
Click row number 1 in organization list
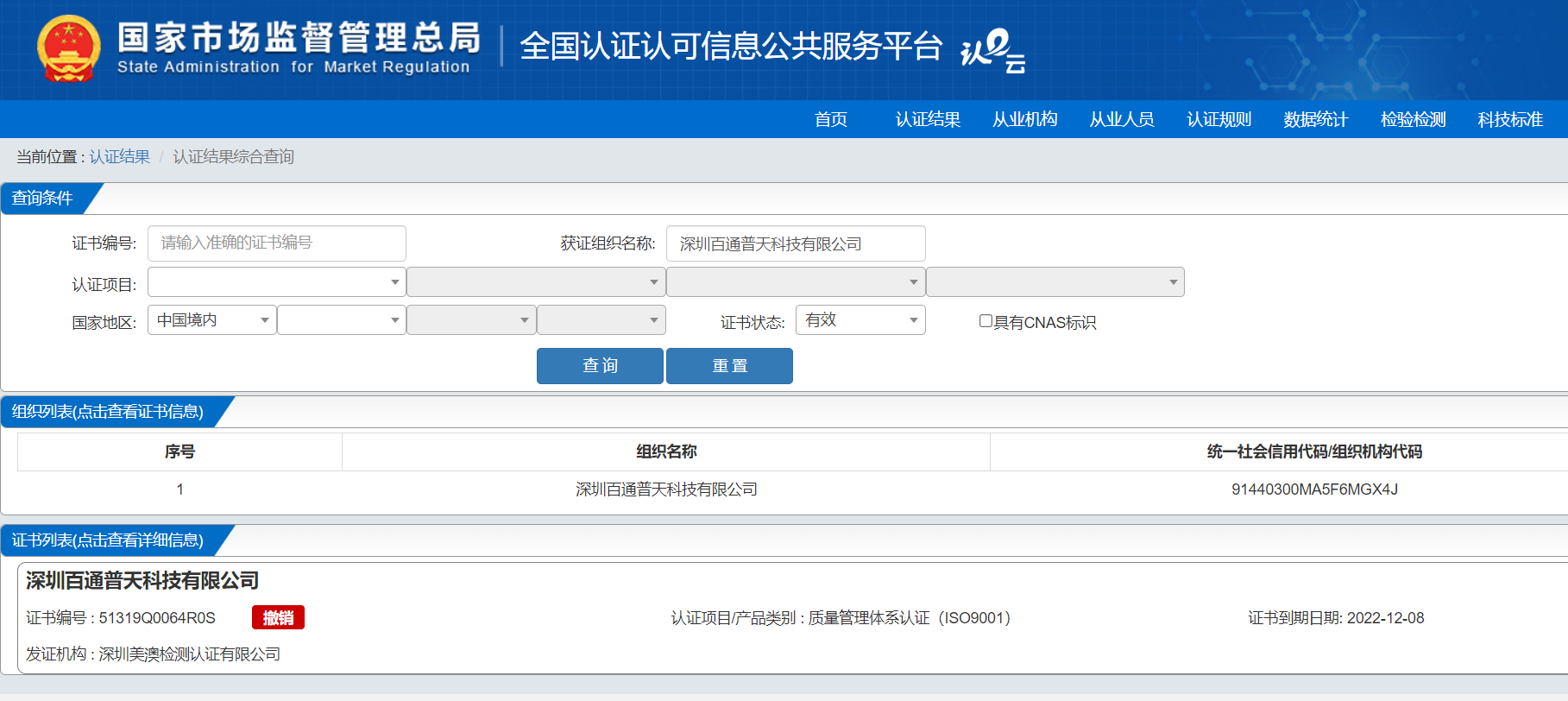pos(179,489)
